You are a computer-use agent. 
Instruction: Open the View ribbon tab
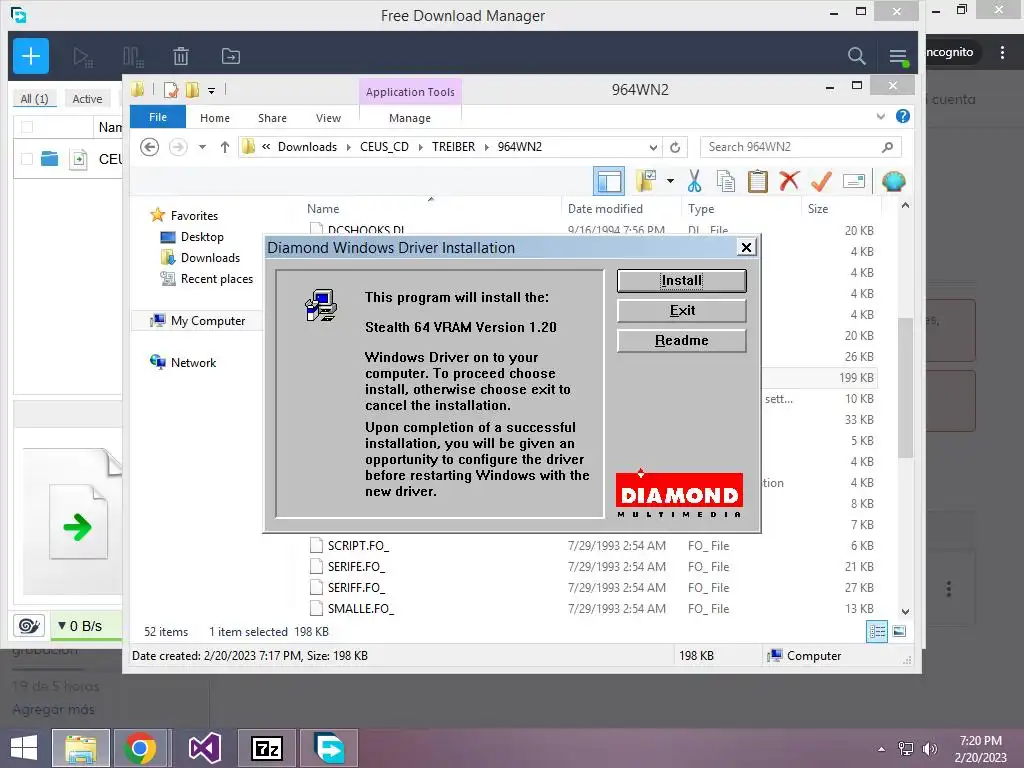[328, 118]
